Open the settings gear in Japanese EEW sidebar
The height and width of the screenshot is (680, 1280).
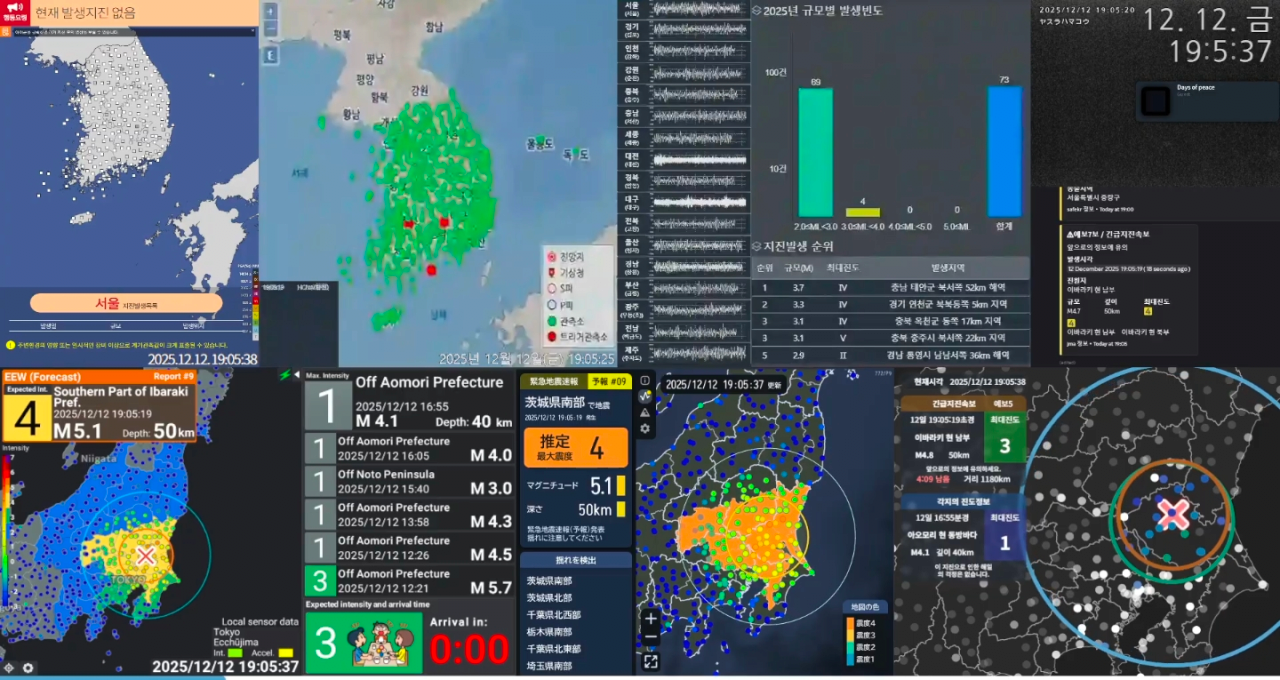(x=645, y=428)
